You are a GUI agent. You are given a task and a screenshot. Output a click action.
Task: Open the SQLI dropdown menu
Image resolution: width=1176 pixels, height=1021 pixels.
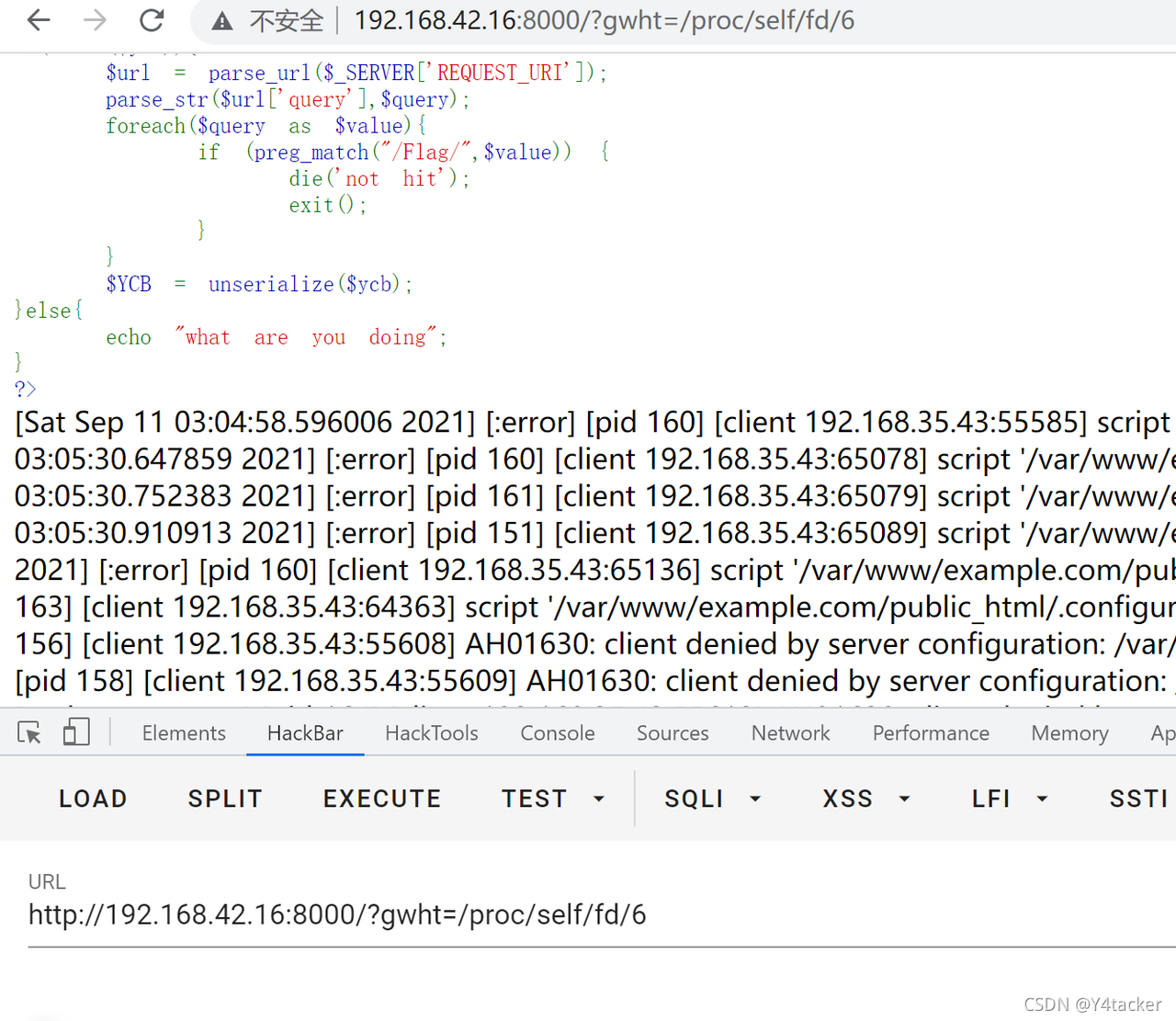point(713,799)
